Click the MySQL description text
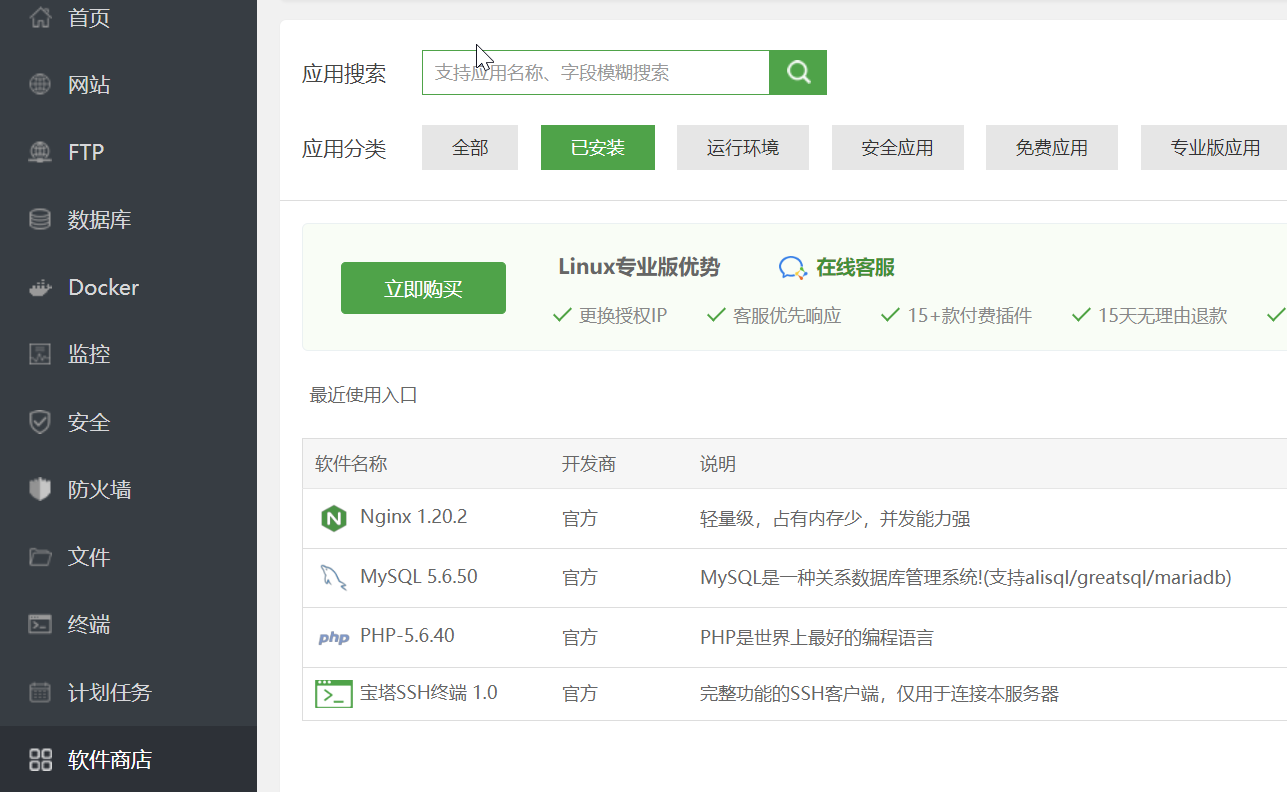 (x=966, y=578)
